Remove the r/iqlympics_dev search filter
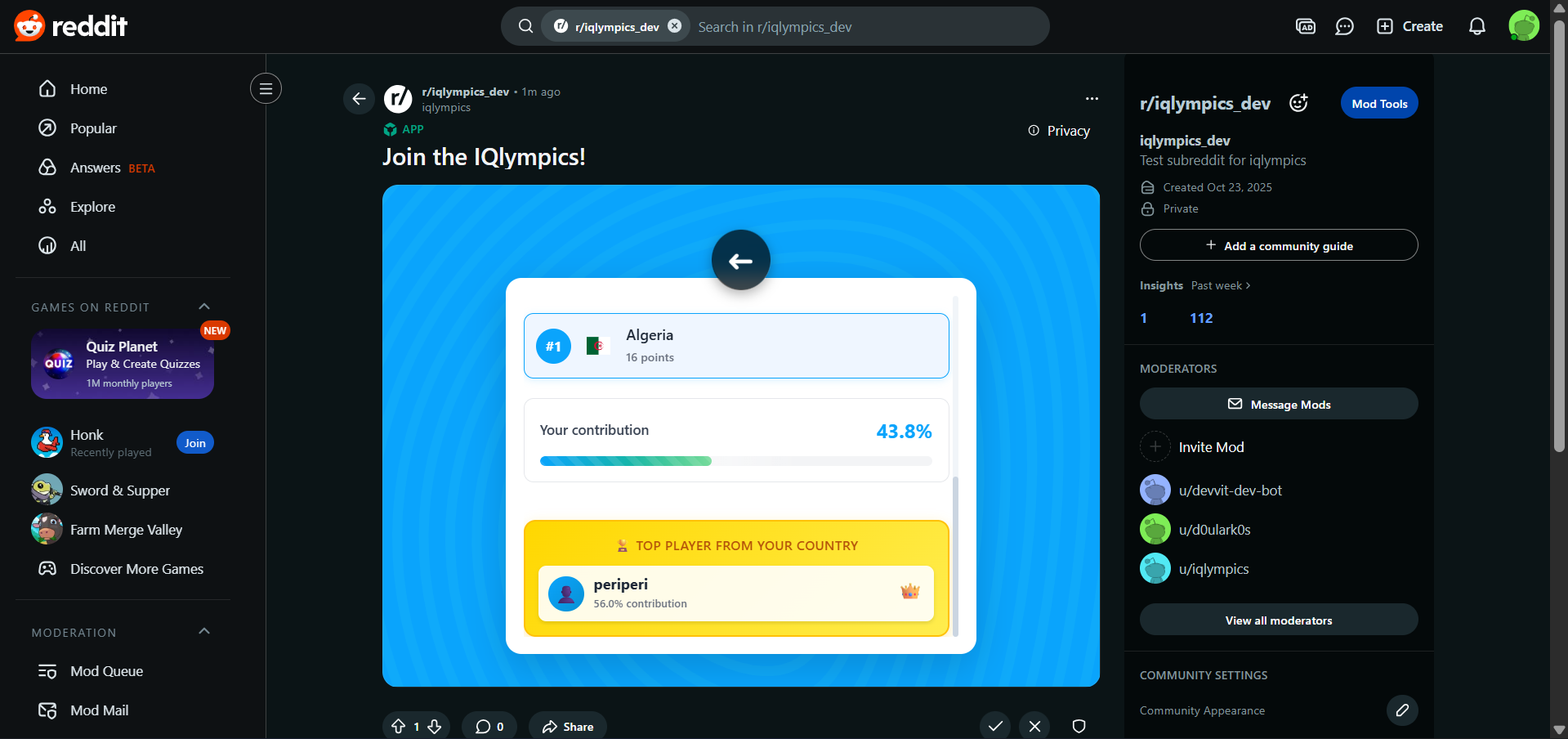Image resolution: width=1568 pixels, height=739 pixels. (675, 26)
